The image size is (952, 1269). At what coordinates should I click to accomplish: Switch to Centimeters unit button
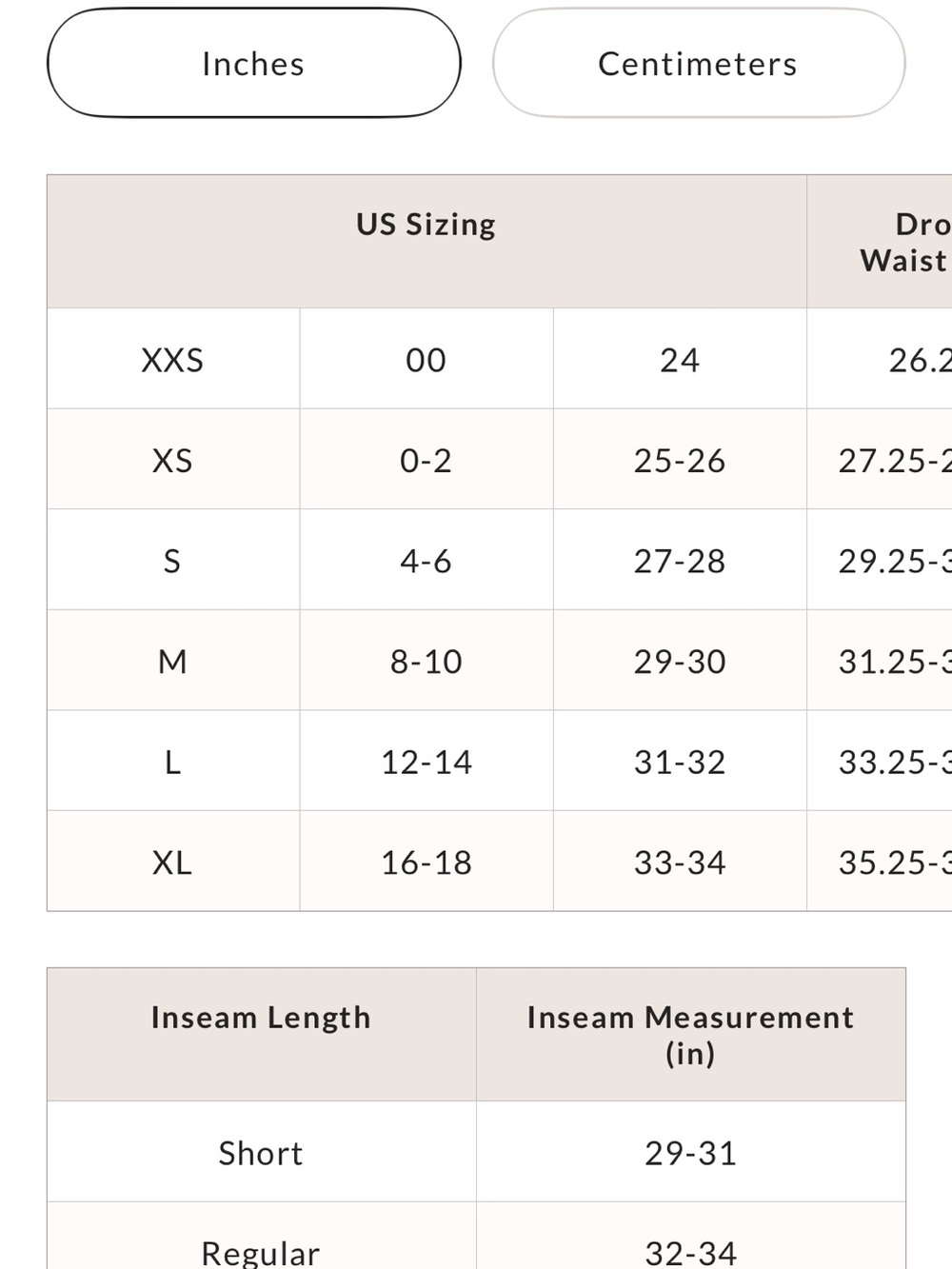pyautogui.click(x=698, y=64)
